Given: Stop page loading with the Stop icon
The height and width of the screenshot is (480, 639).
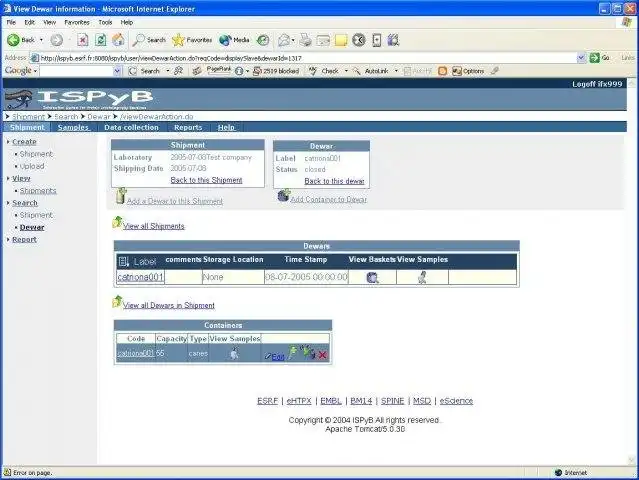Looking at the screenshot, I should coord(82,40).
